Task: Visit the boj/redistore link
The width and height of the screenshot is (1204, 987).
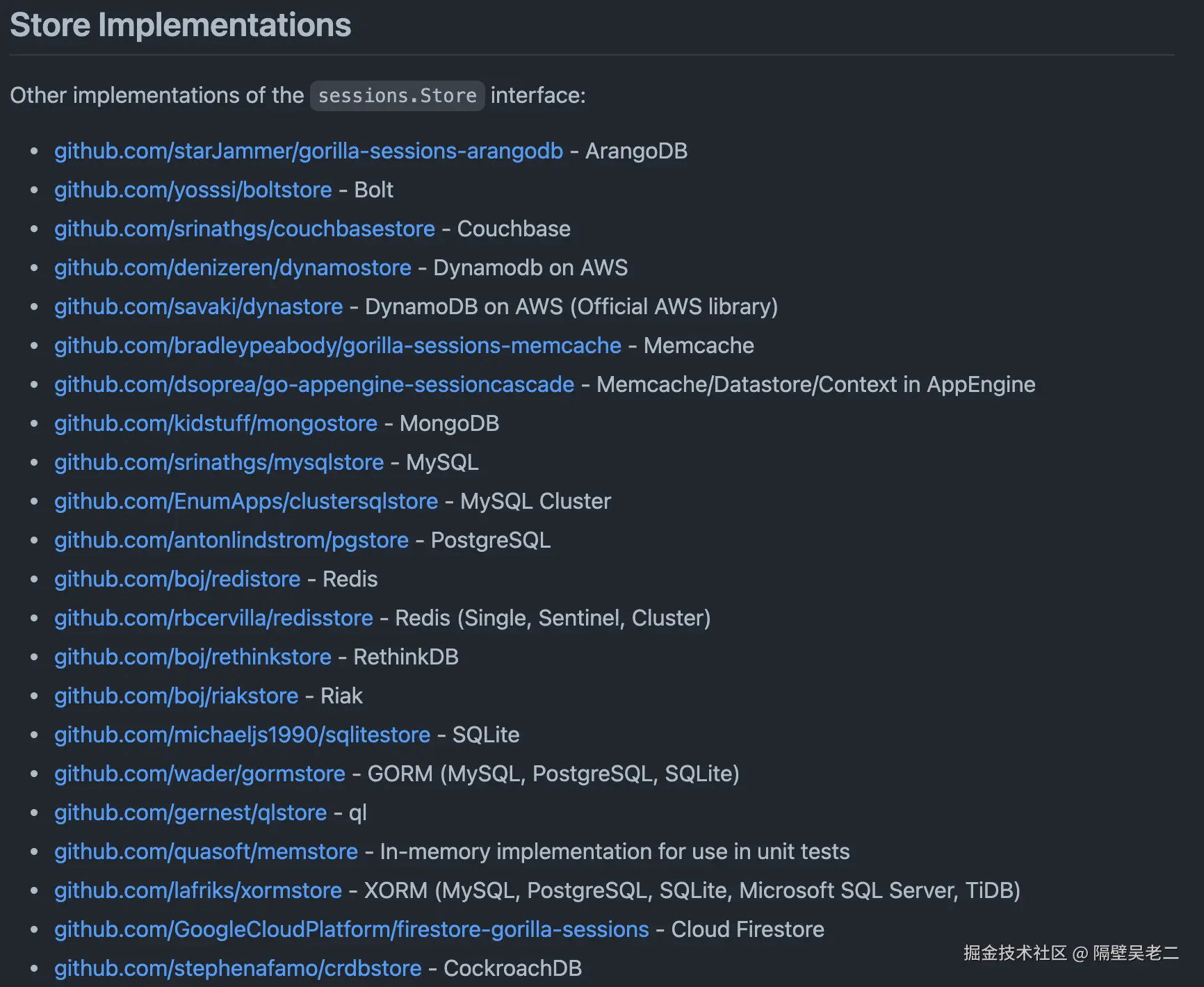Action: click(x=177, y=579)
